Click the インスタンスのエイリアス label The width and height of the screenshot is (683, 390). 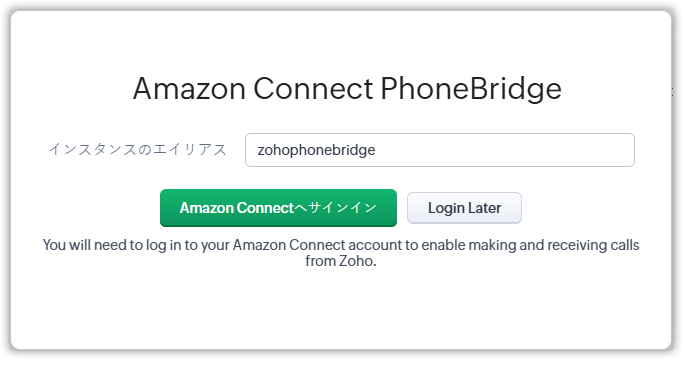(x=138, y=149)
